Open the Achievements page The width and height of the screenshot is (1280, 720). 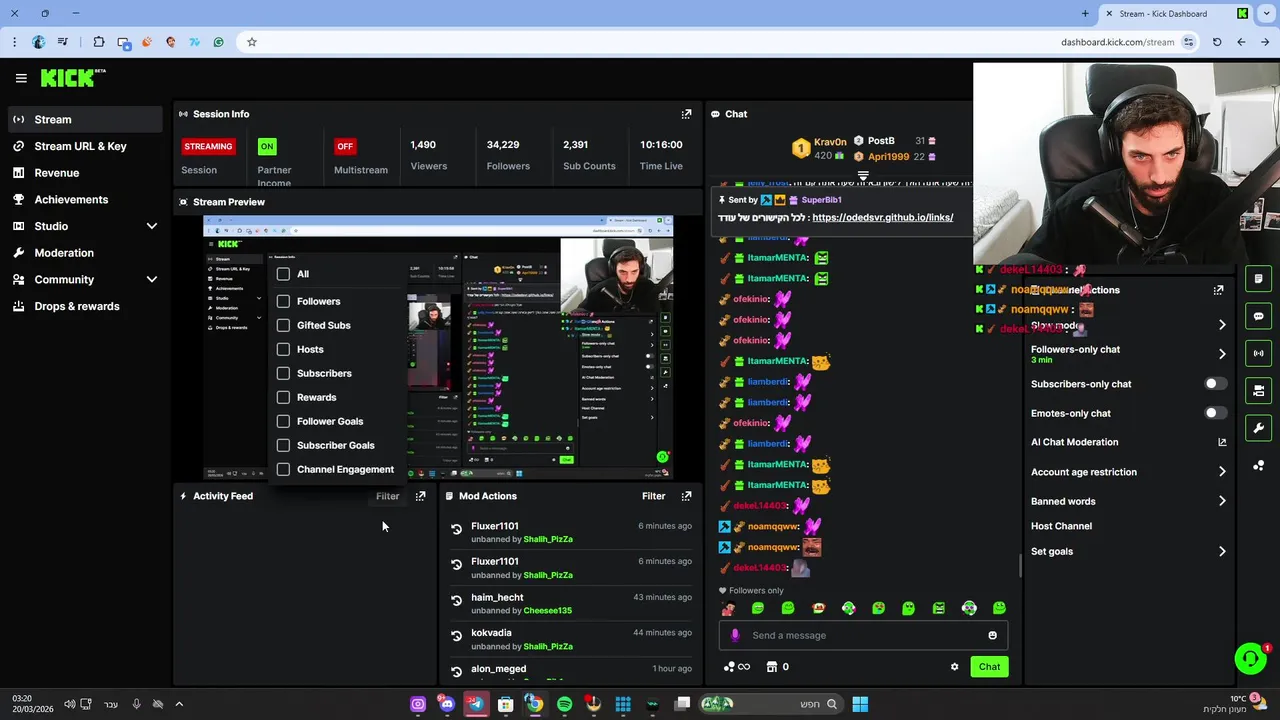point(84,199)
